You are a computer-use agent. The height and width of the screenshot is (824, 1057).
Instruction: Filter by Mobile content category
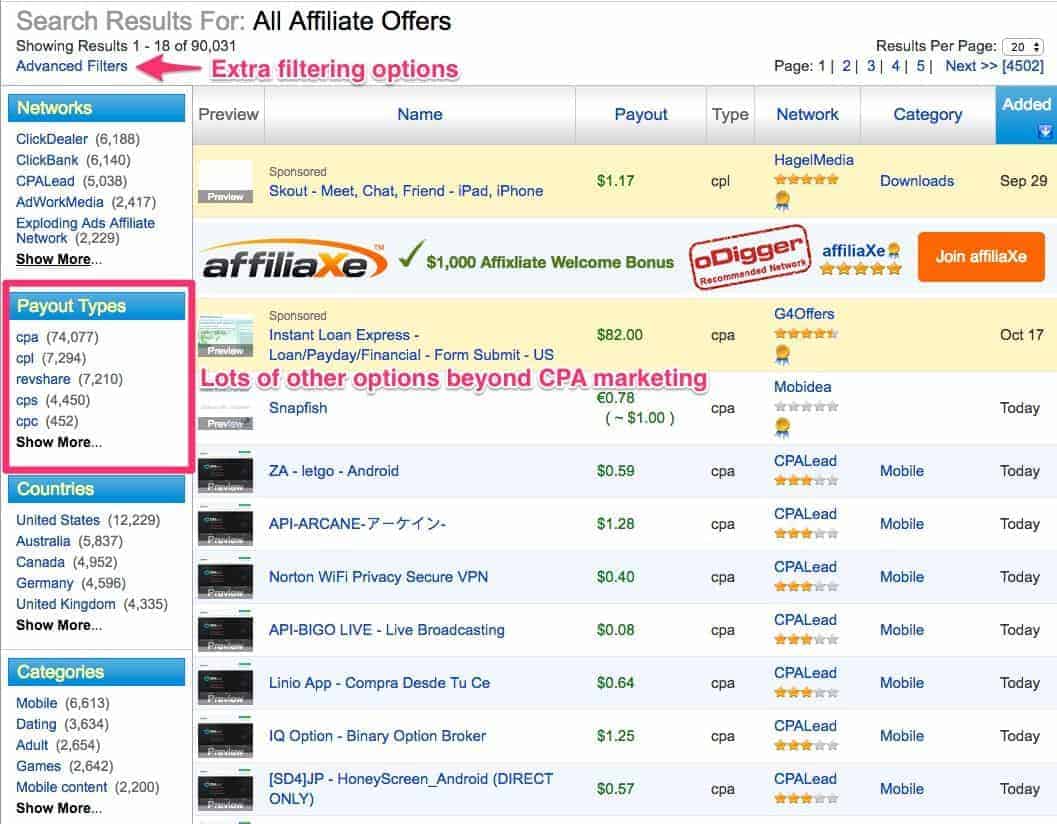[62, 787]
